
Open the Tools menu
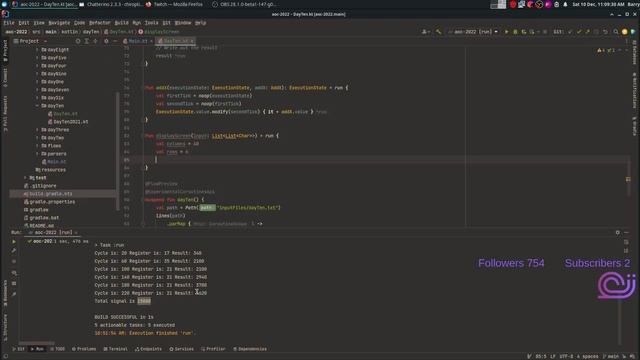[151, 23]
